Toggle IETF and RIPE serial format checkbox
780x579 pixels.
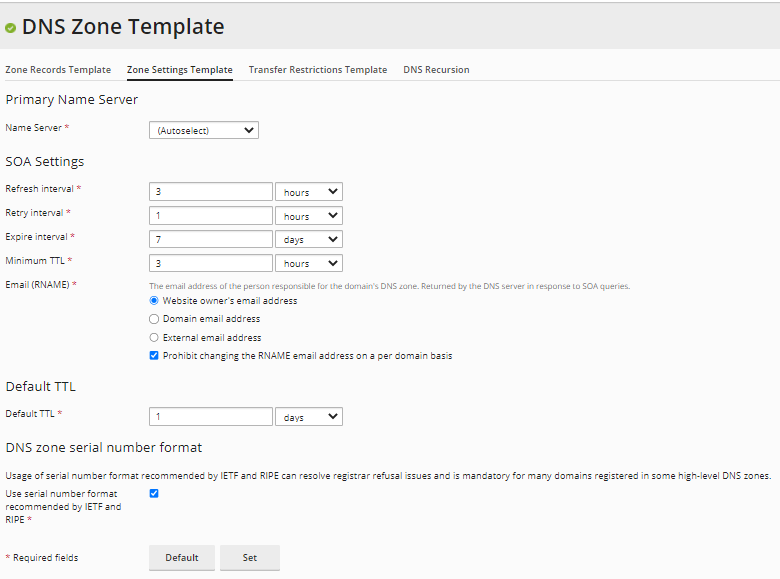[154, 493]
